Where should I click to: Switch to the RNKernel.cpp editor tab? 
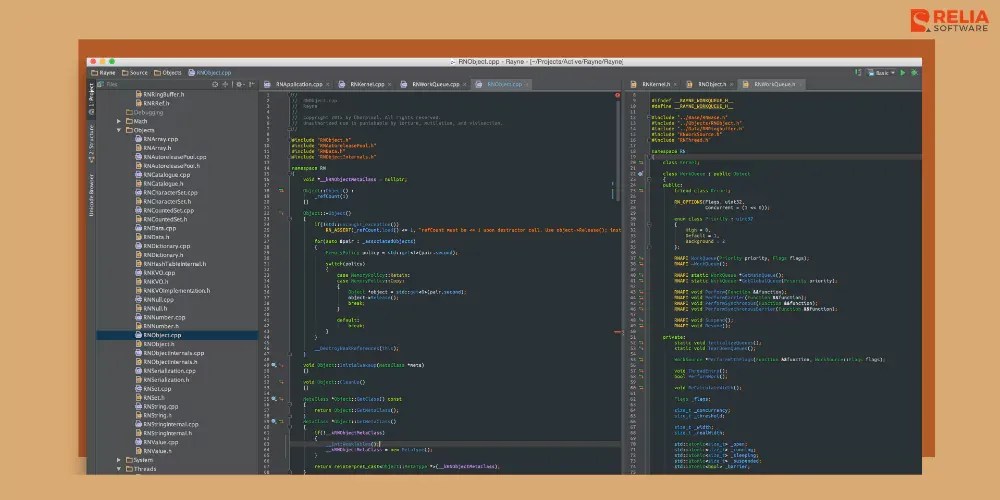pyautogui.click(x=364, y=84)
